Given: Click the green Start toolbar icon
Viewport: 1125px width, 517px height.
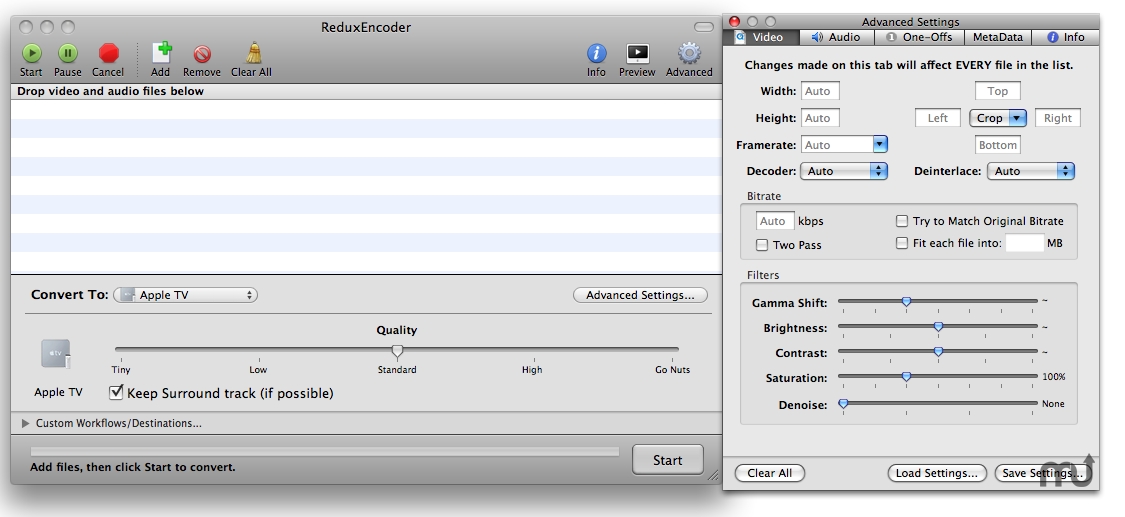Looking at the screenshot, I should pos(31,53).
